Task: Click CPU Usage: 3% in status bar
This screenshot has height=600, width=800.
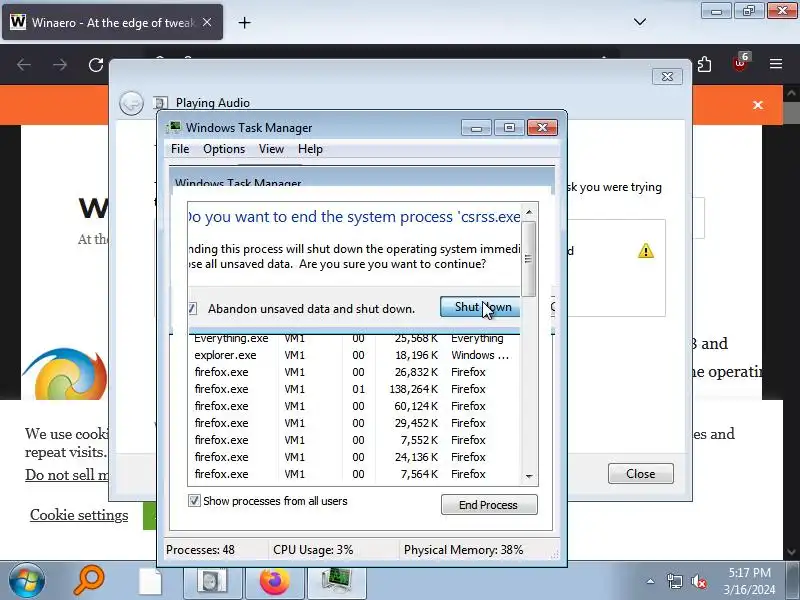Action: click(x=313, y=550)
